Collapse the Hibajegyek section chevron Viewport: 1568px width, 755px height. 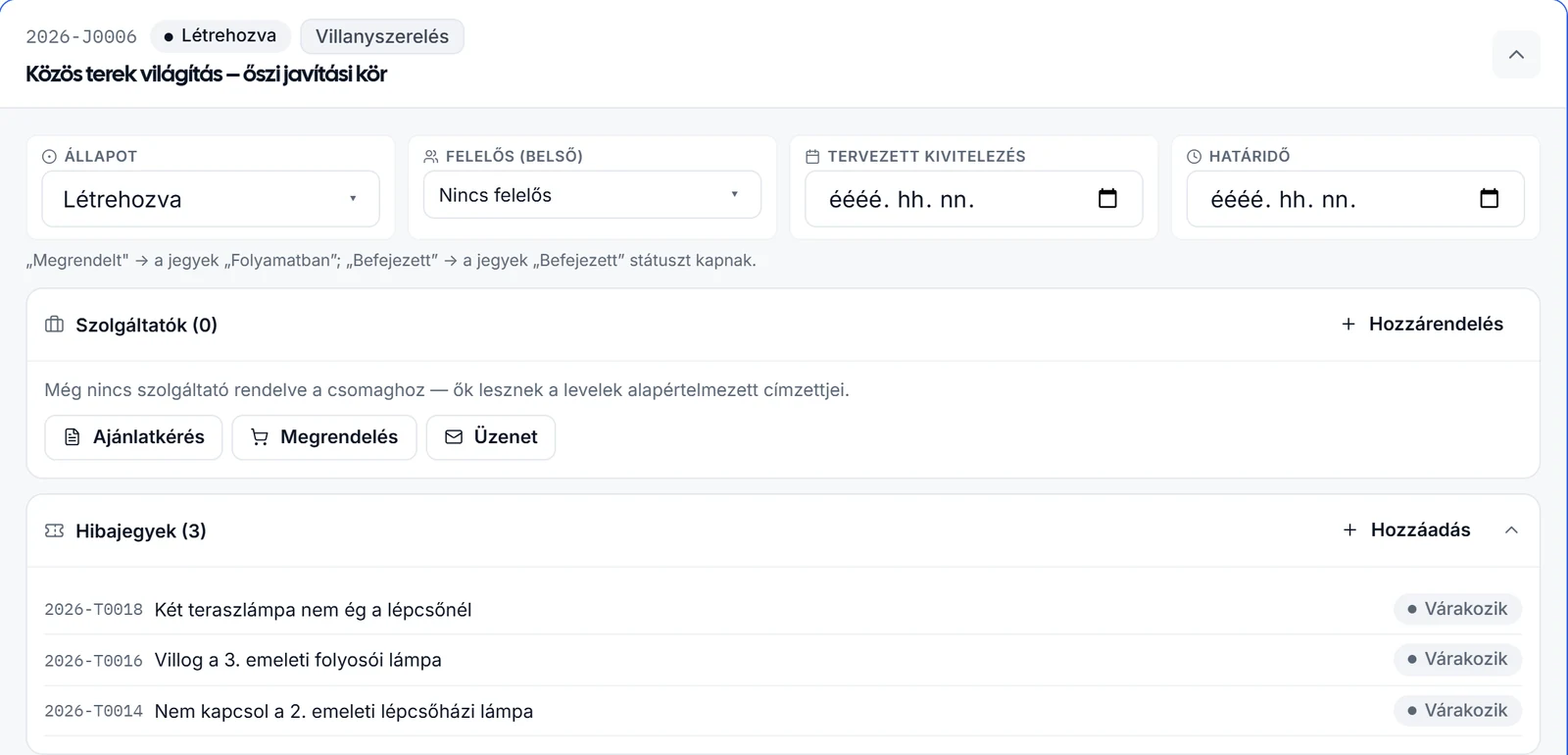(1511, 530)
